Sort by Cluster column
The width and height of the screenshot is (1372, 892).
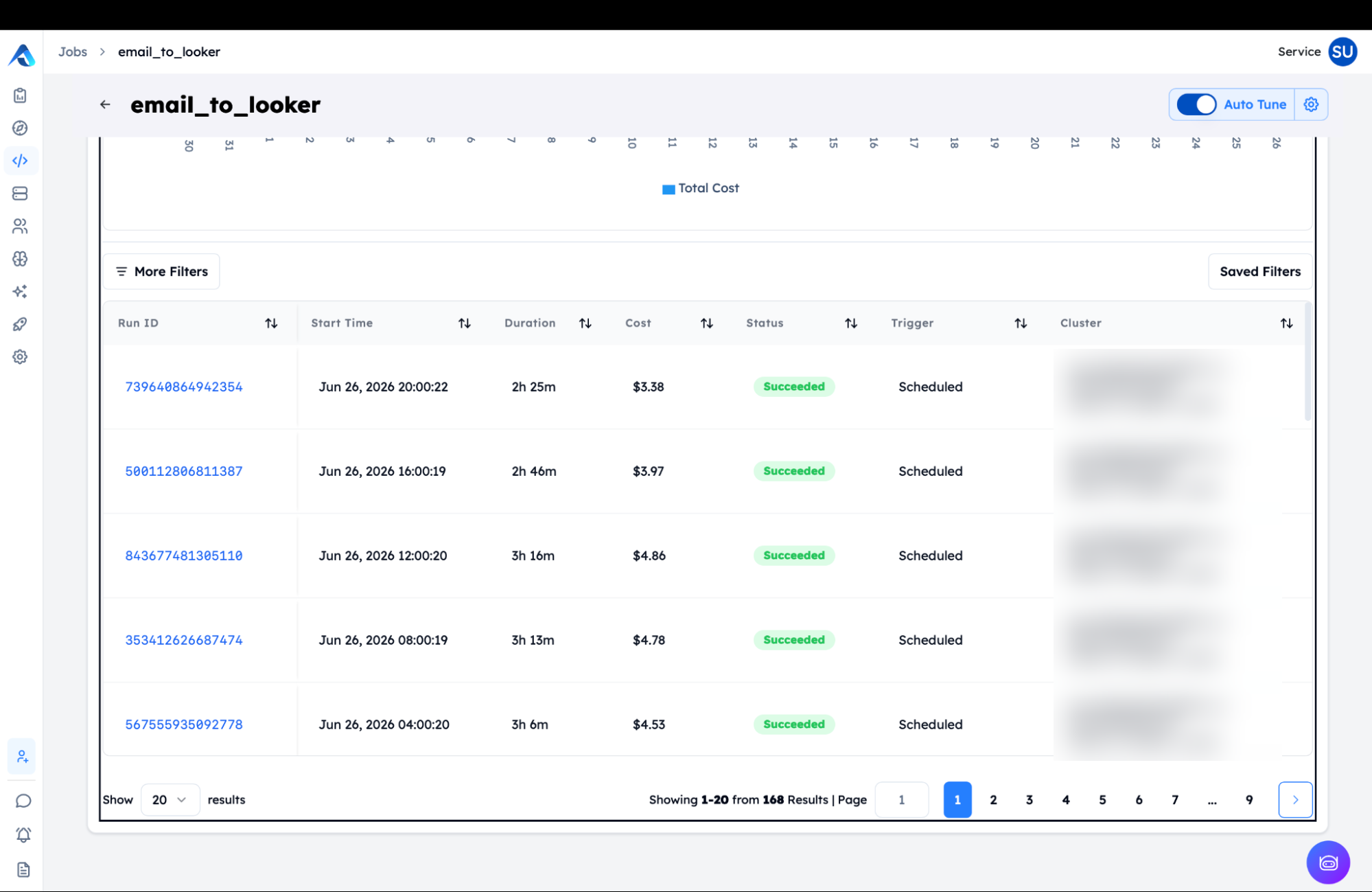[x=1286, y=323]
